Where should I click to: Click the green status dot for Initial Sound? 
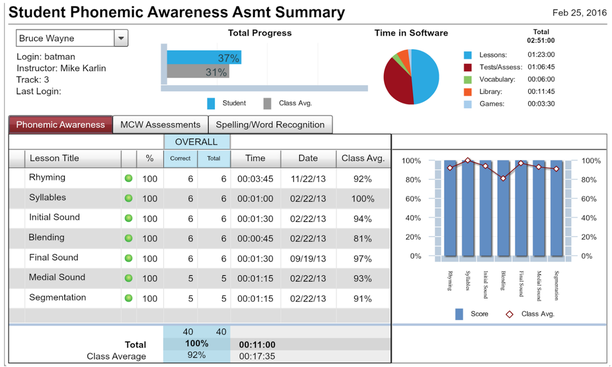tap(128, 218)
